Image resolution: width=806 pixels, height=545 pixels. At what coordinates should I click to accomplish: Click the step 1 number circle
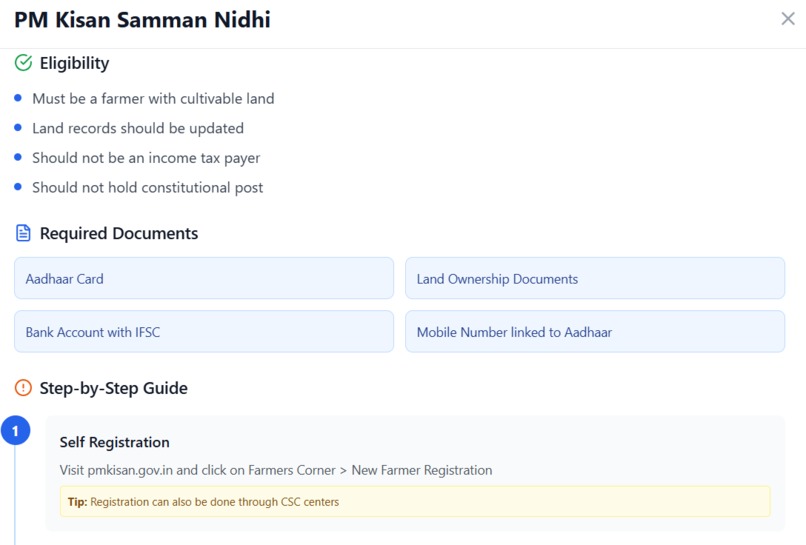[15, 430]
